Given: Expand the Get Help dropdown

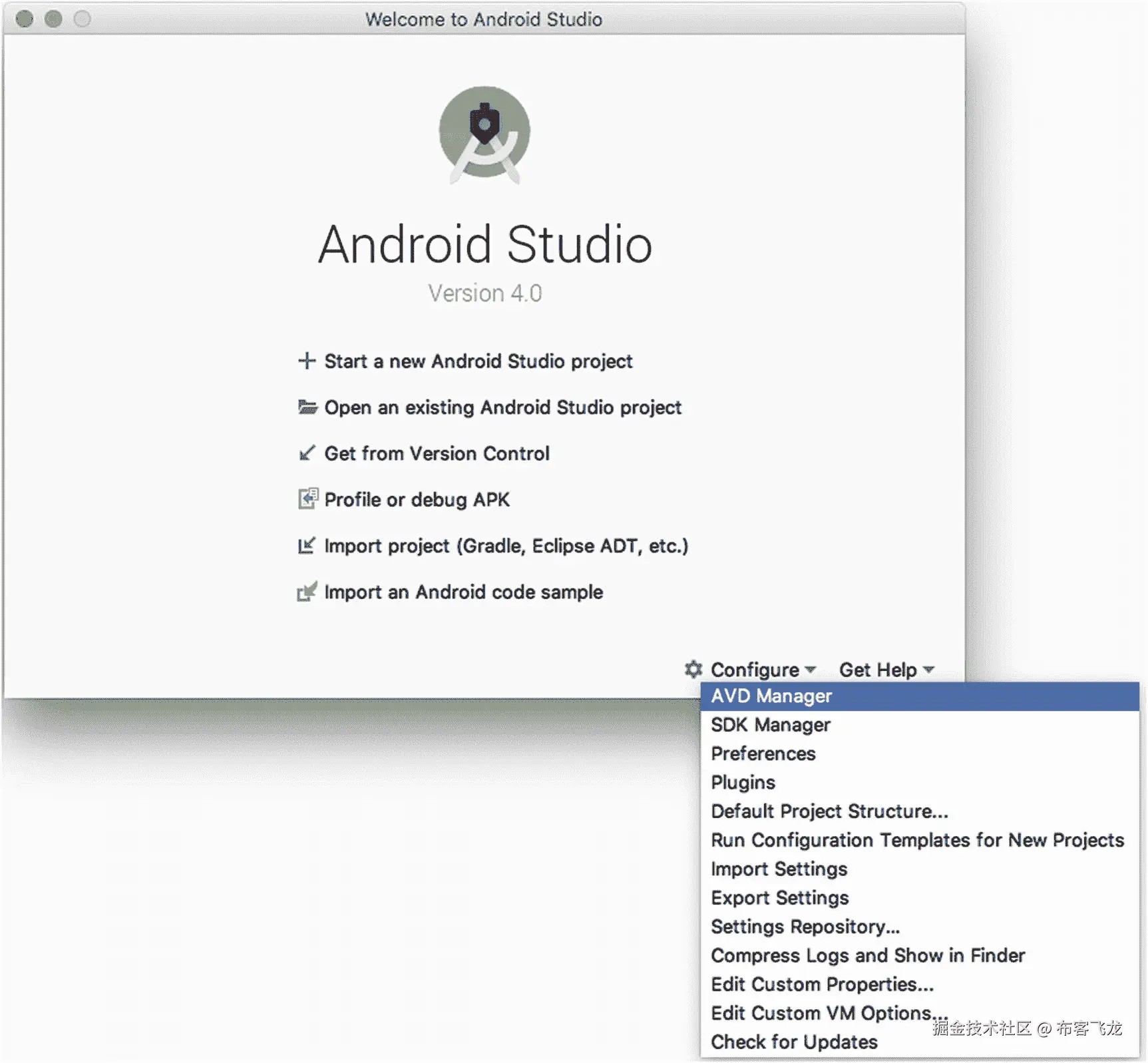Looking at the screenshot, I should 887,670.
